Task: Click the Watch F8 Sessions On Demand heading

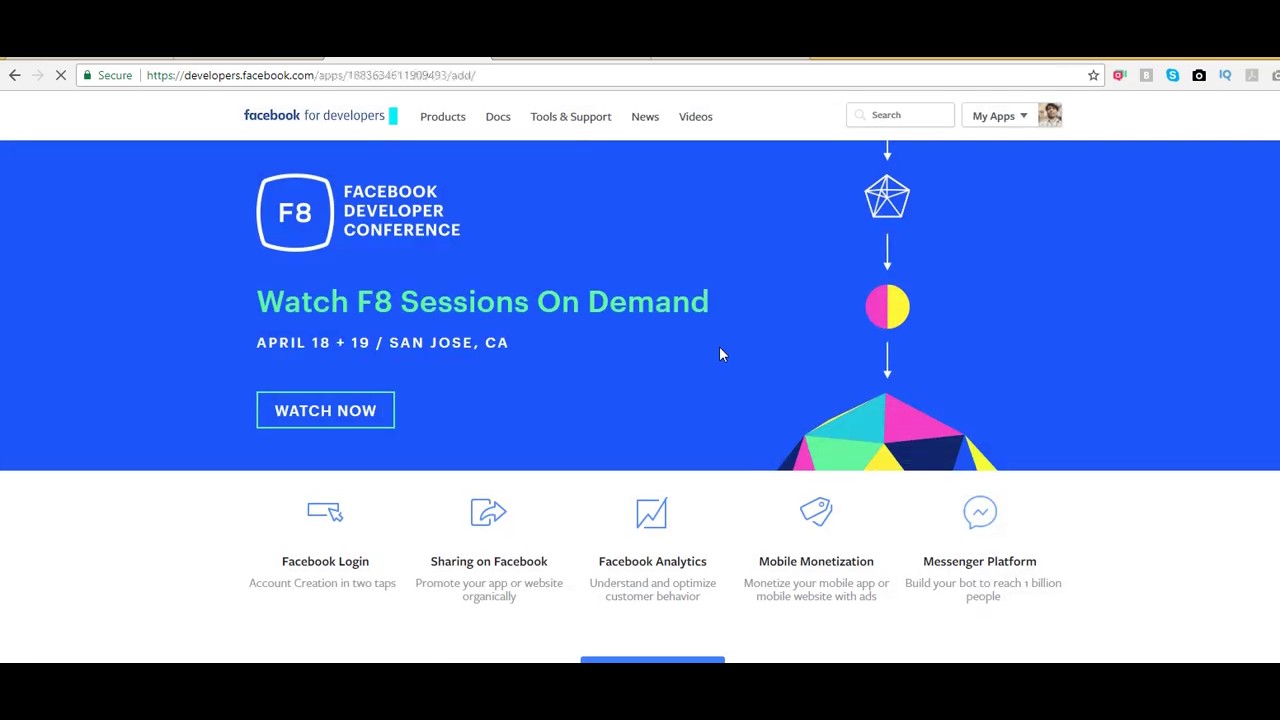Action: click(482, 302)
